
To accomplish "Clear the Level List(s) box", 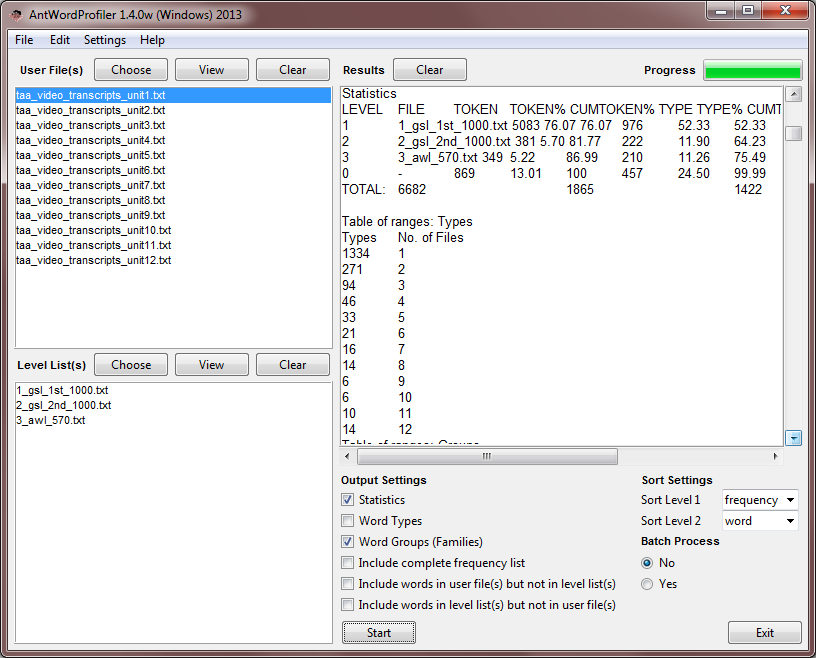I will pyautogui.click(x=293, y=365).
